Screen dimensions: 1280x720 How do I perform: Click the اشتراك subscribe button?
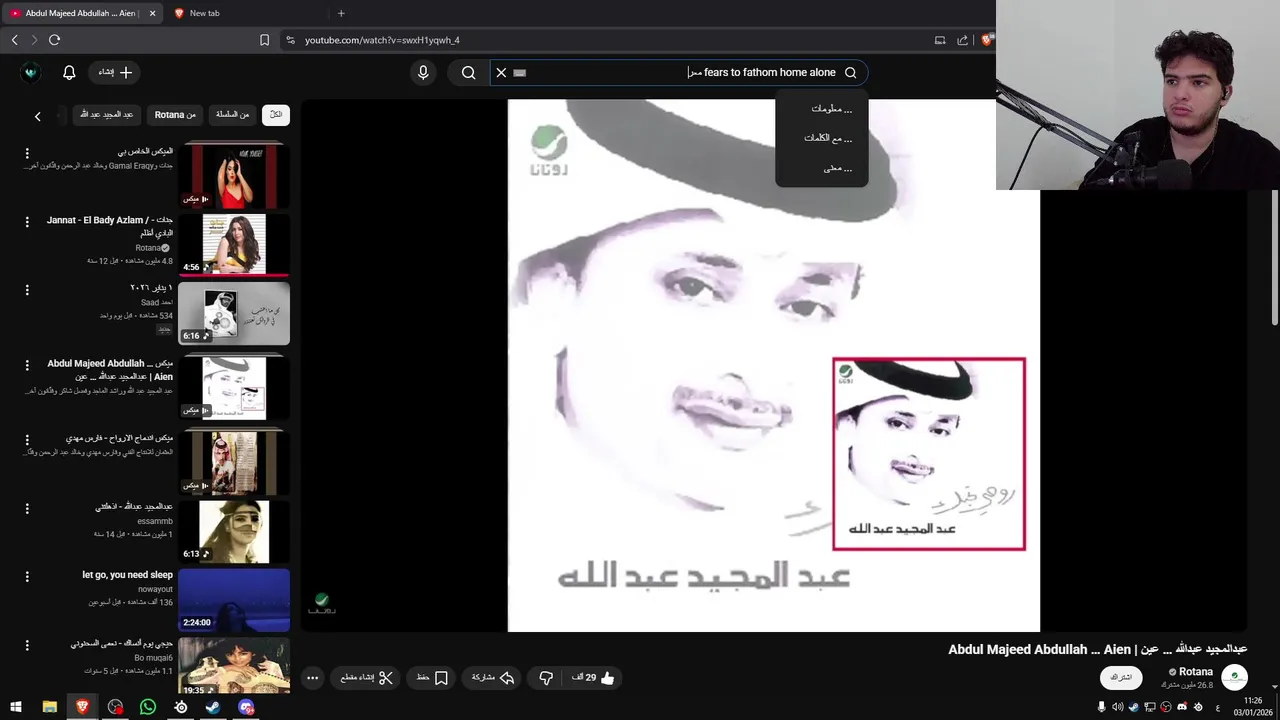[x=1121, y=678]
